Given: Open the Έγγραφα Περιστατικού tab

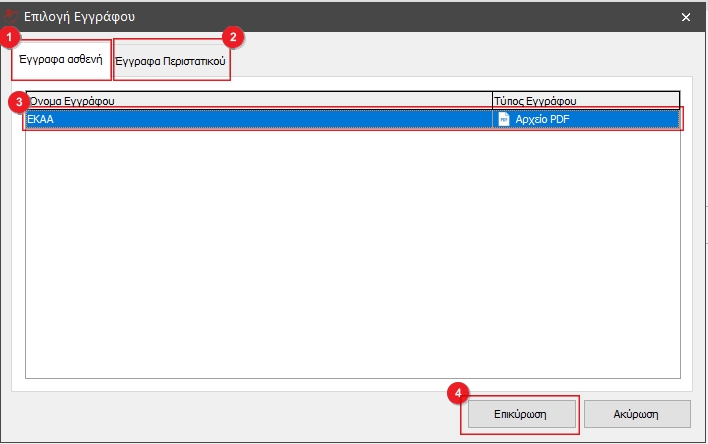Looking at the screenshot, I should (171, 61).
